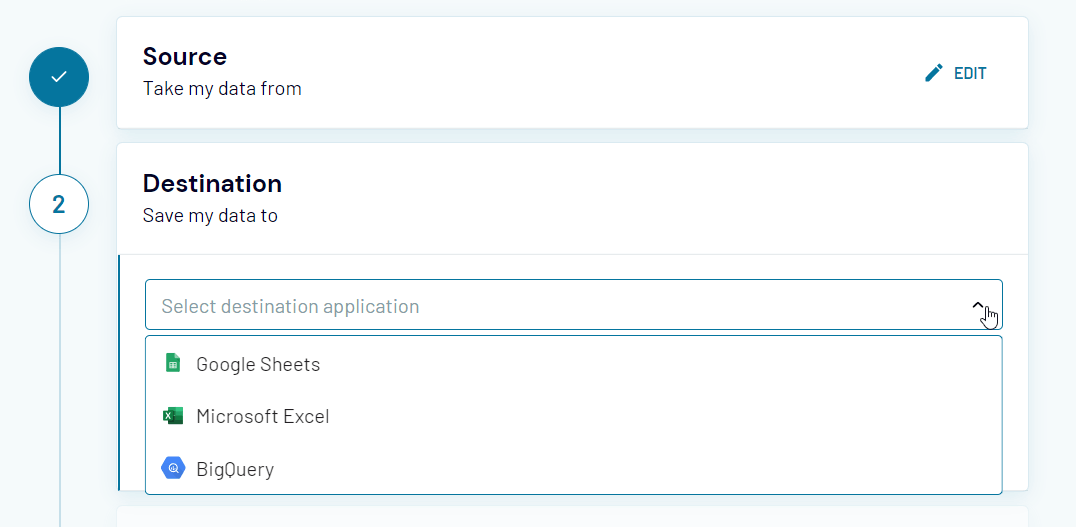This screenshot has width=1076, height=527.
Task: Click the 'Save my data to' subtitle
Action: pyautogui.click(x=210, y=215)
